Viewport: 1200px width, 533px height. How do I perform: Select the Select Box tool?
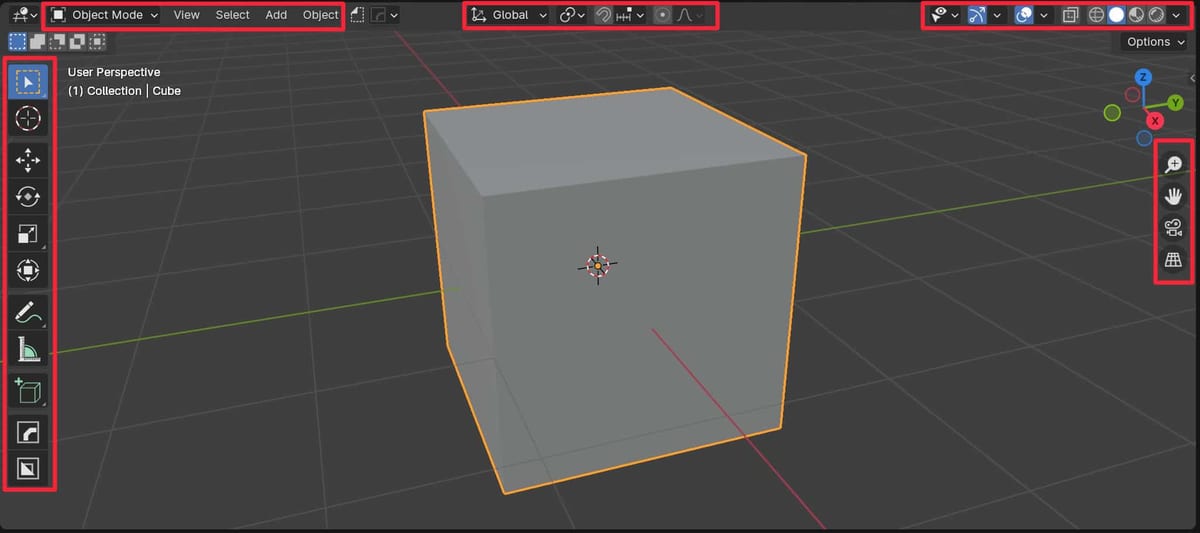pyautogui.click(x=29, y=80)
